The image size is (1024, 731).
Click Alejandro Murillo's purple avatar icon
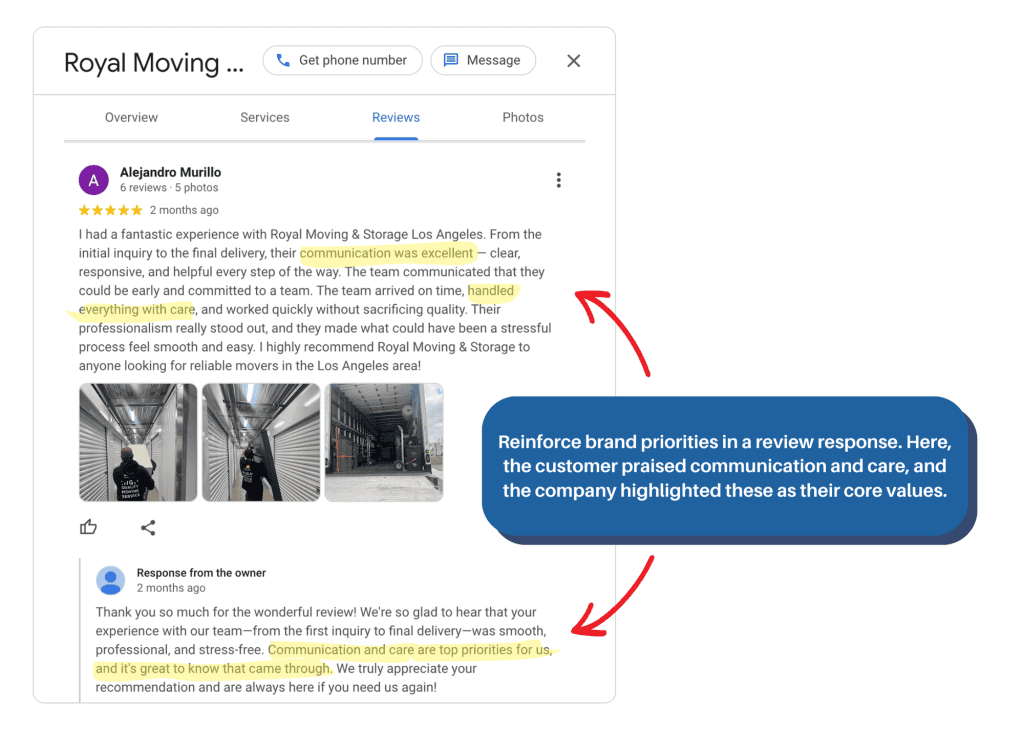tap(94, 180)
